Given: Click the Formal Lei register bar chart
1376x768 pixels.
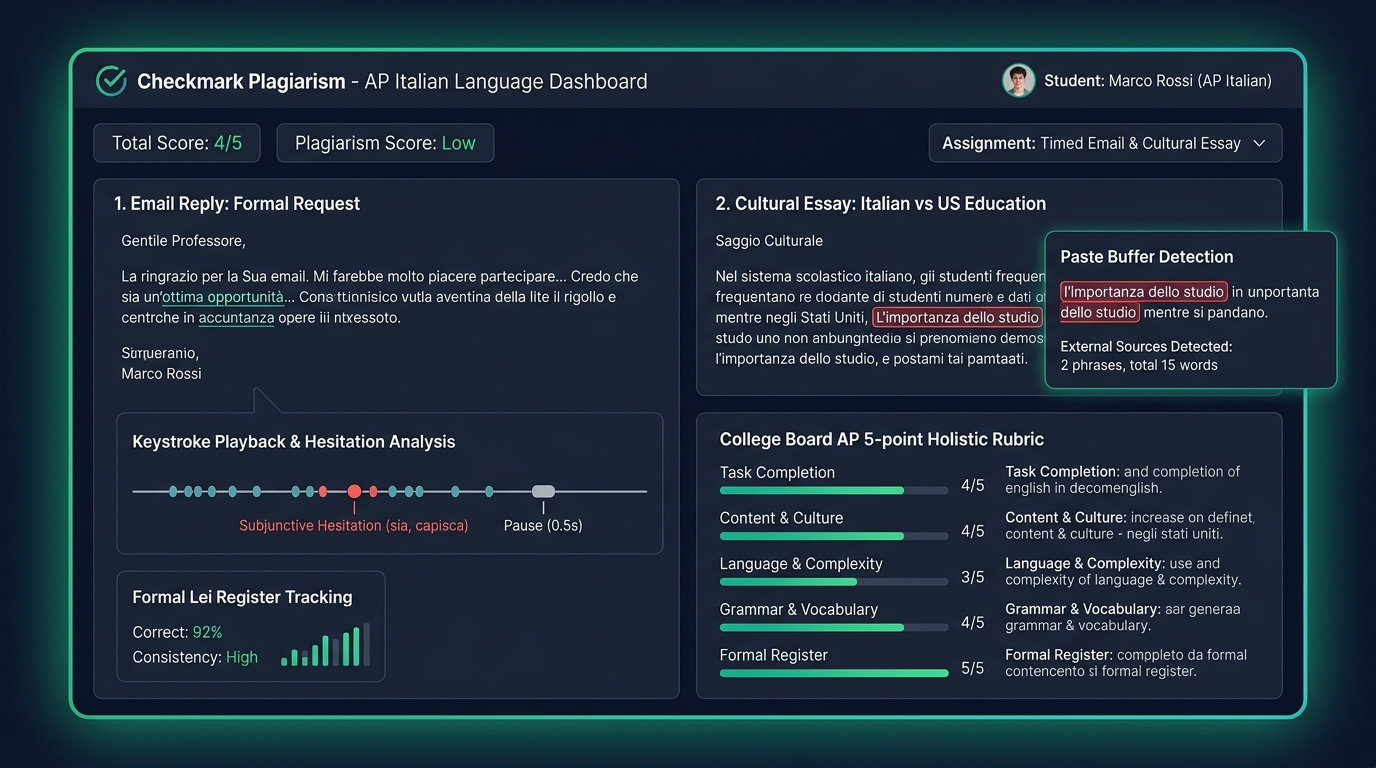Looking at the screenshot, I should click(326, 644).
